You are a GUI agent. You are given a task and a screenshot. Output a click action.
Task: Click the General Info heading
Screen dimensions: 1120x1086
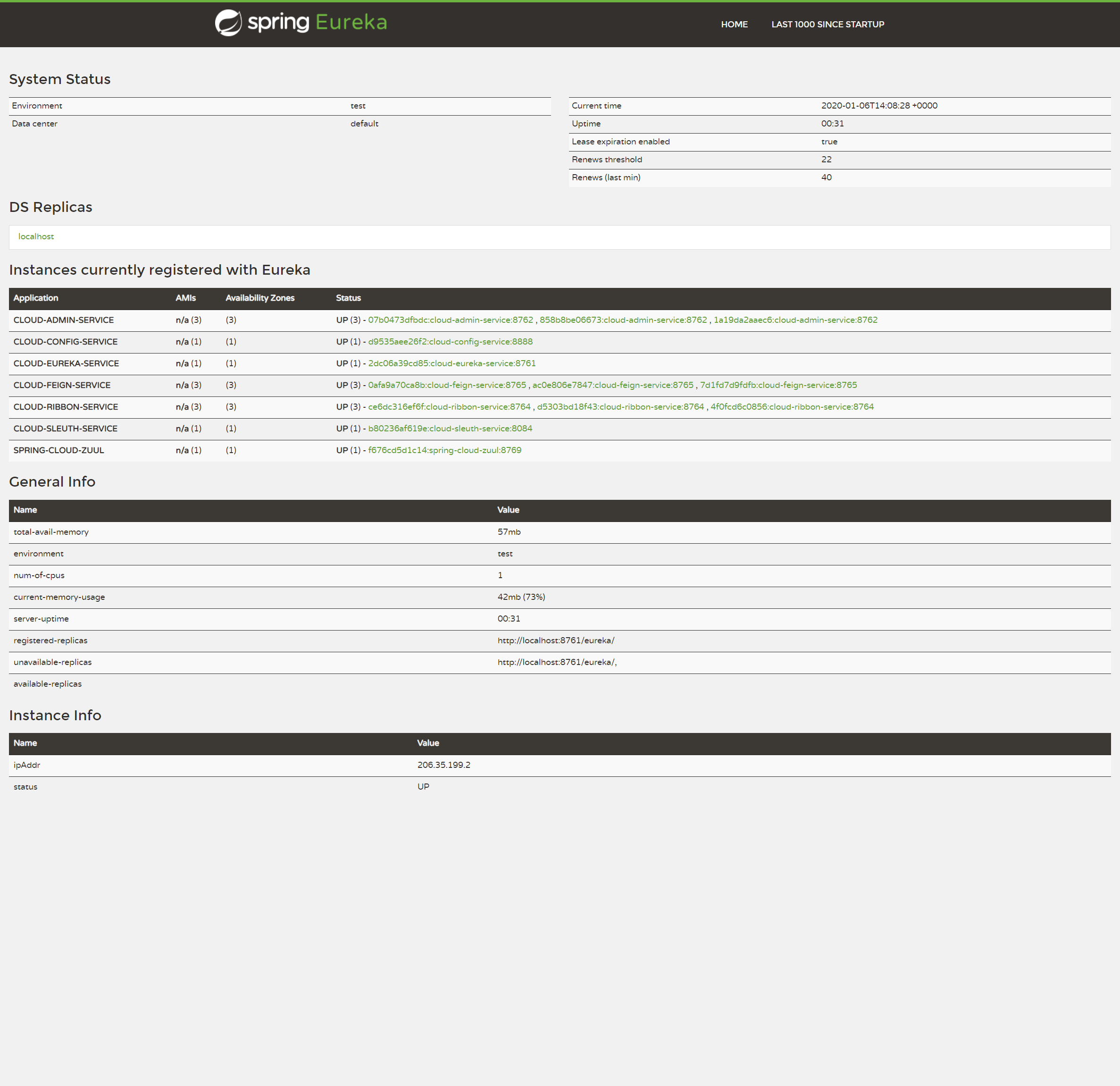(x=52, y=482)
